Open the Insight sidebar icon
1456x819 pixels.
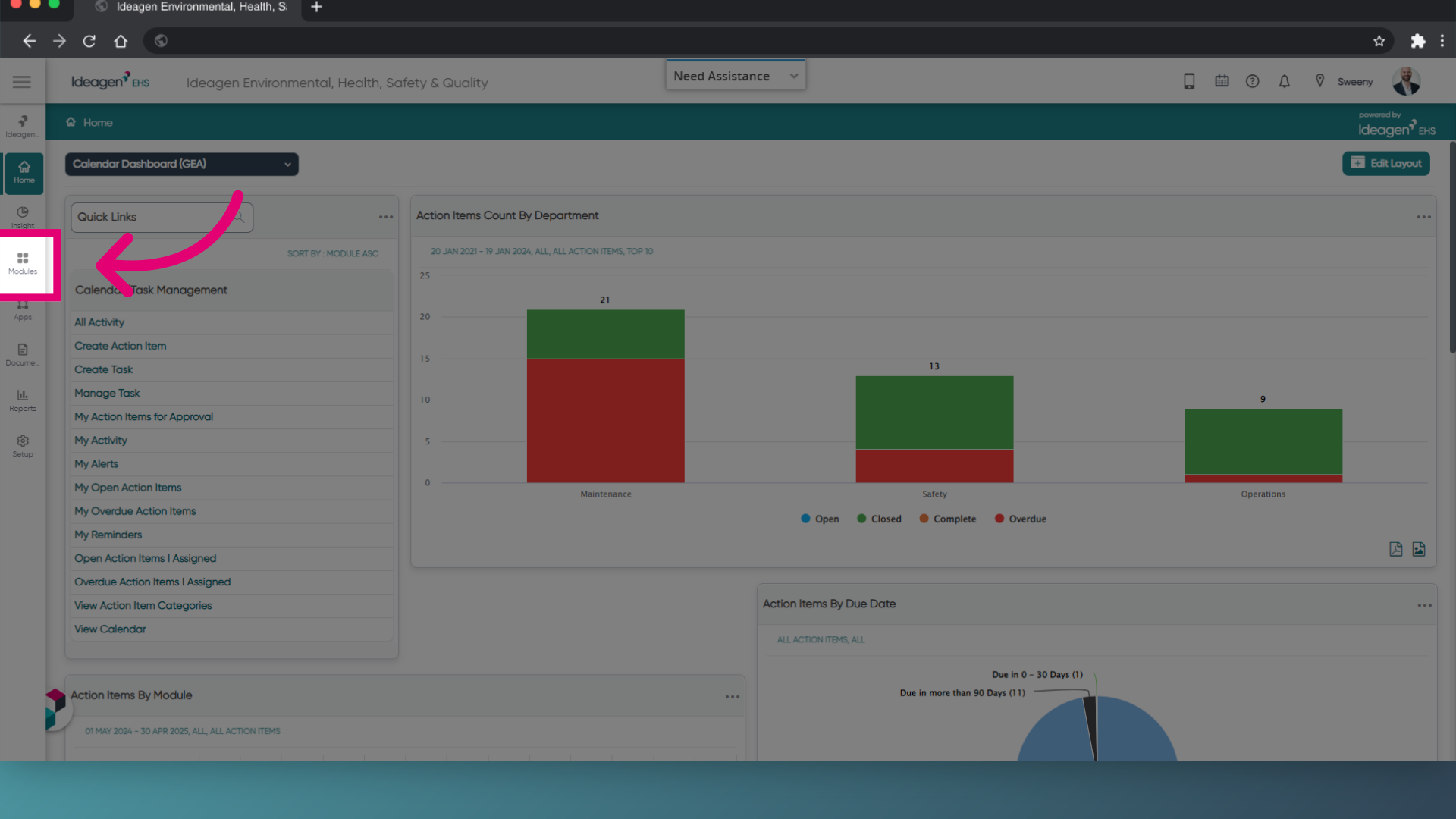[x=23, y=217]
